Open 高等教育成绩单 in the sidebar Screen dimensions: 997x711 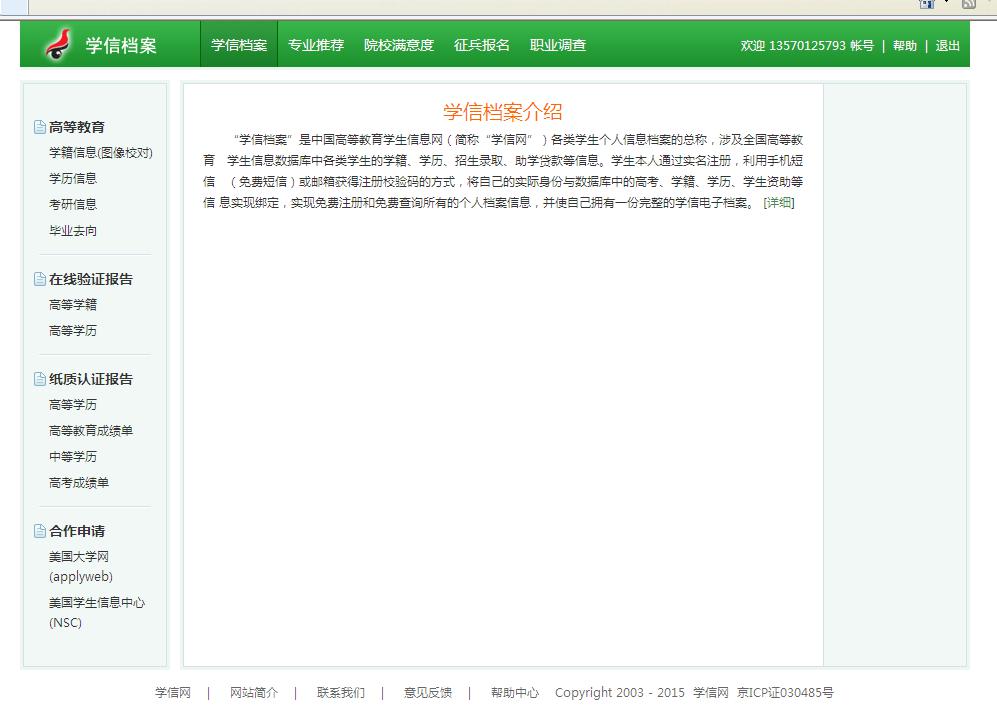[x=91, y=431]
